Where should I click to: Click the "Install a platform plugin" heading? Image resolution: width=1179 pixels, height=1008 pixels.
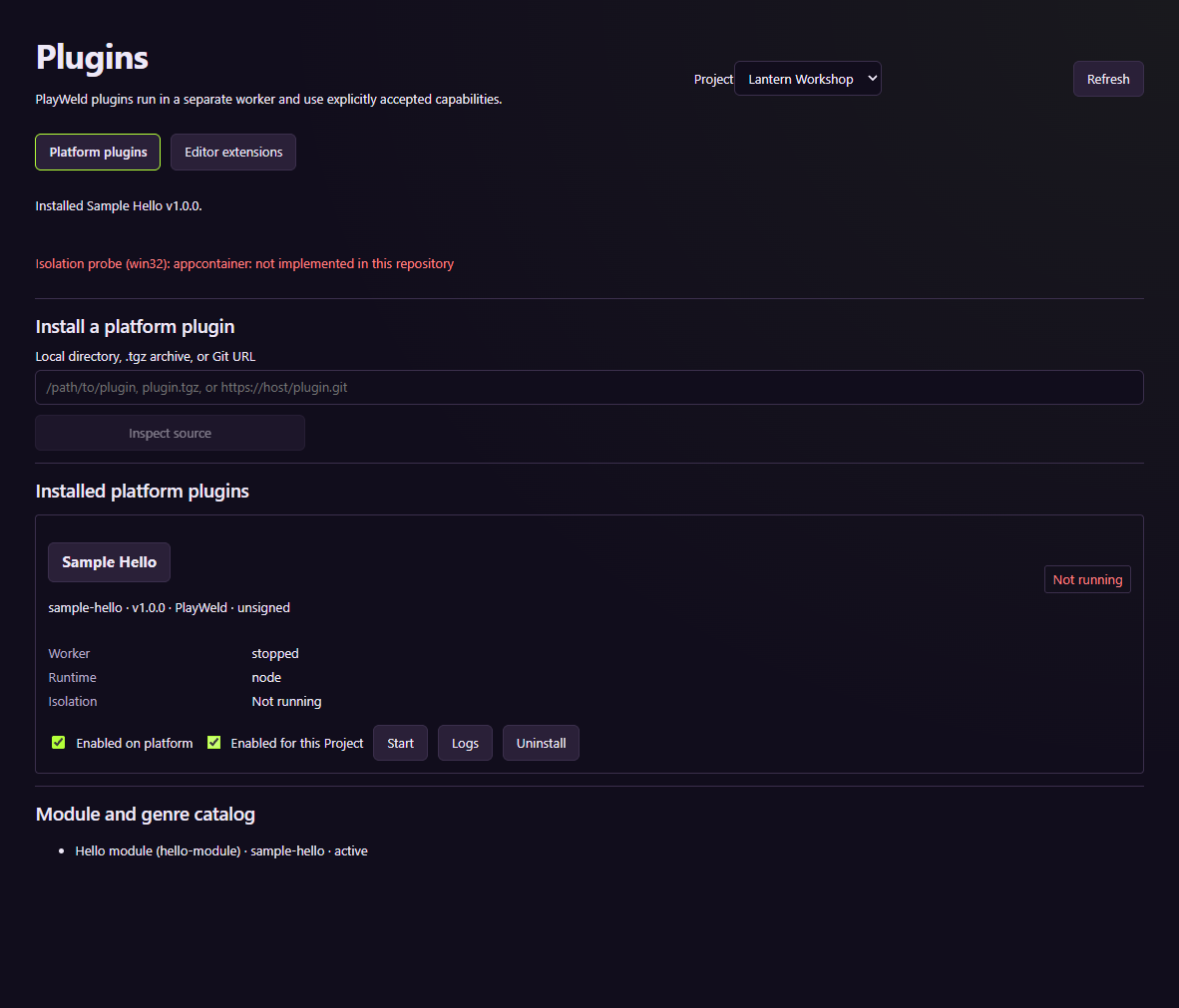tap(136, 326)
